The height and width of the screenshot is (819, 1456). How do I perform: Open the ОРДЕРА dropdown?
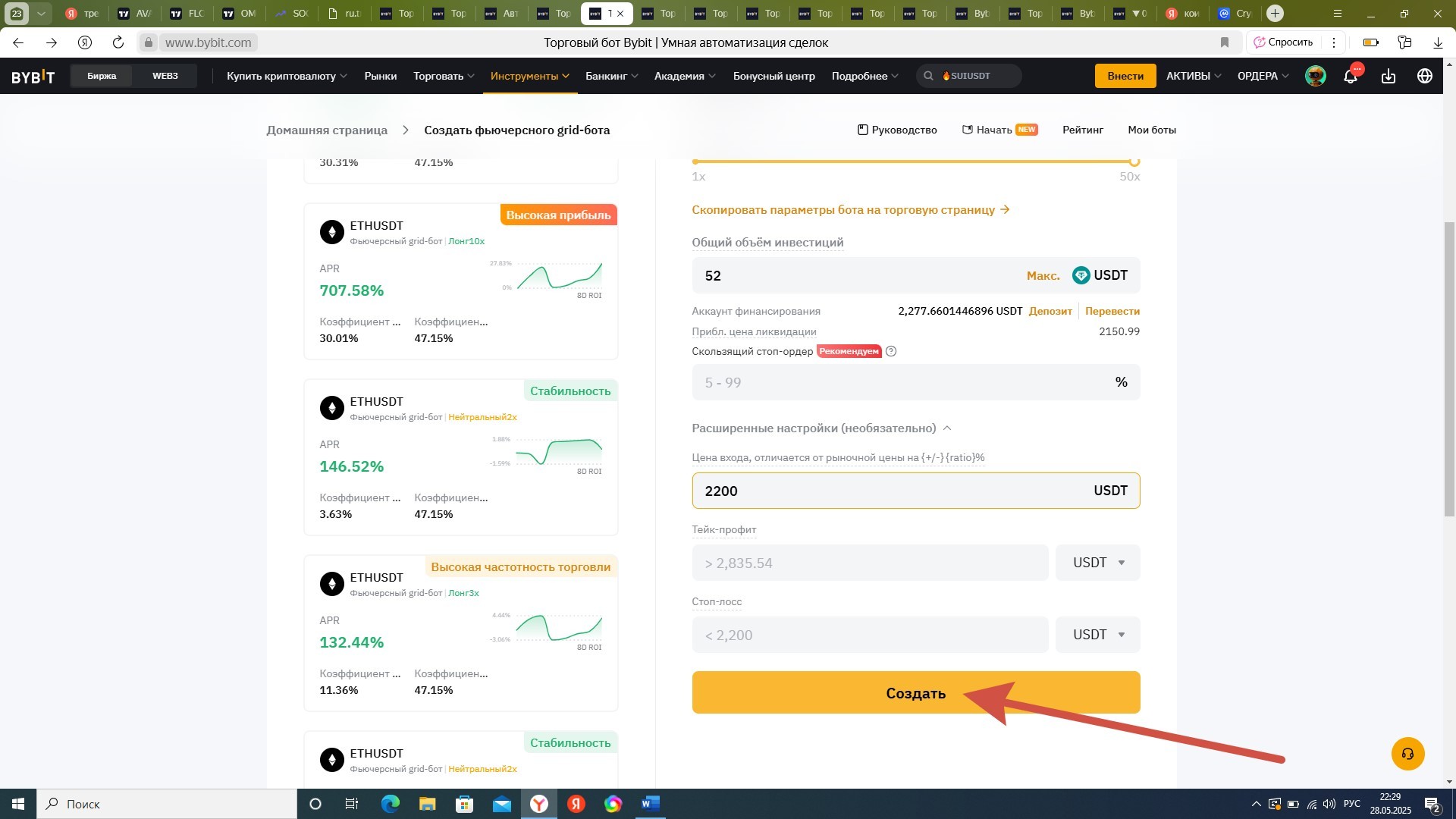click(x=1263, y=76)
